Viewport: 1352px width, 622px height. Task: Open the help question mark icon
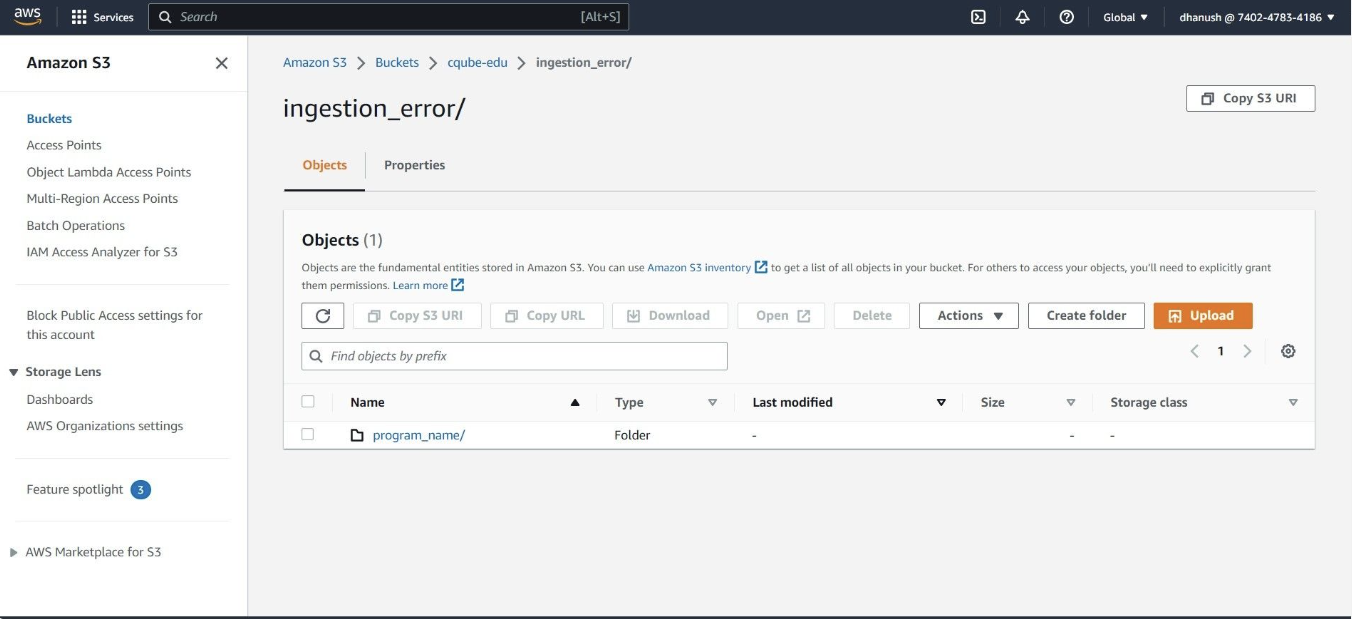[1066, 17]
